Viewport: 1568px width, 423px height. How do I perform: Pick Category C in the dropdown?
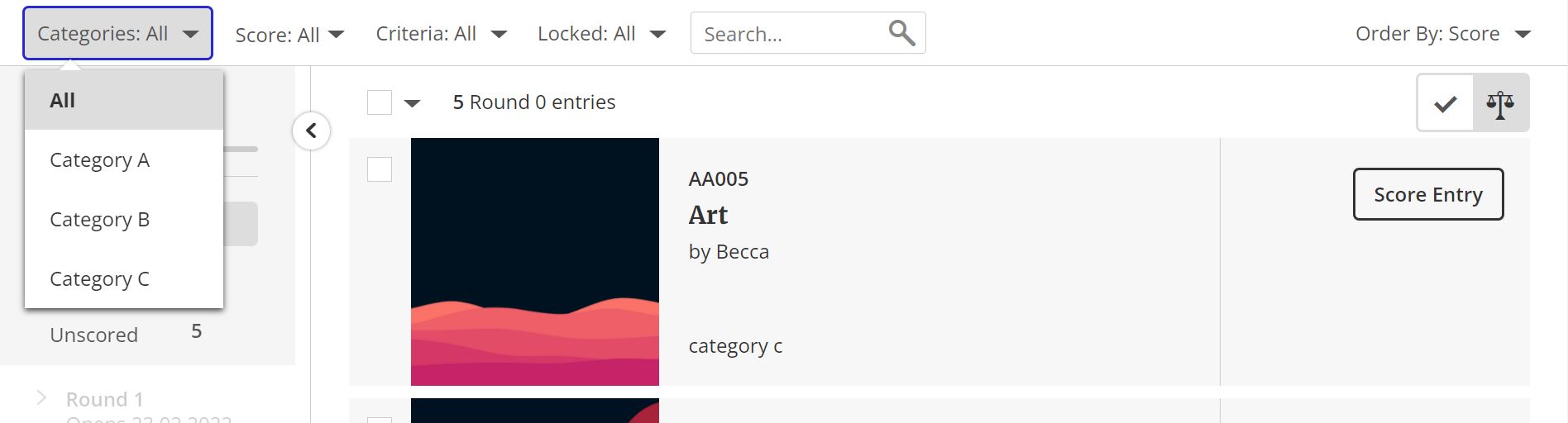99,278
